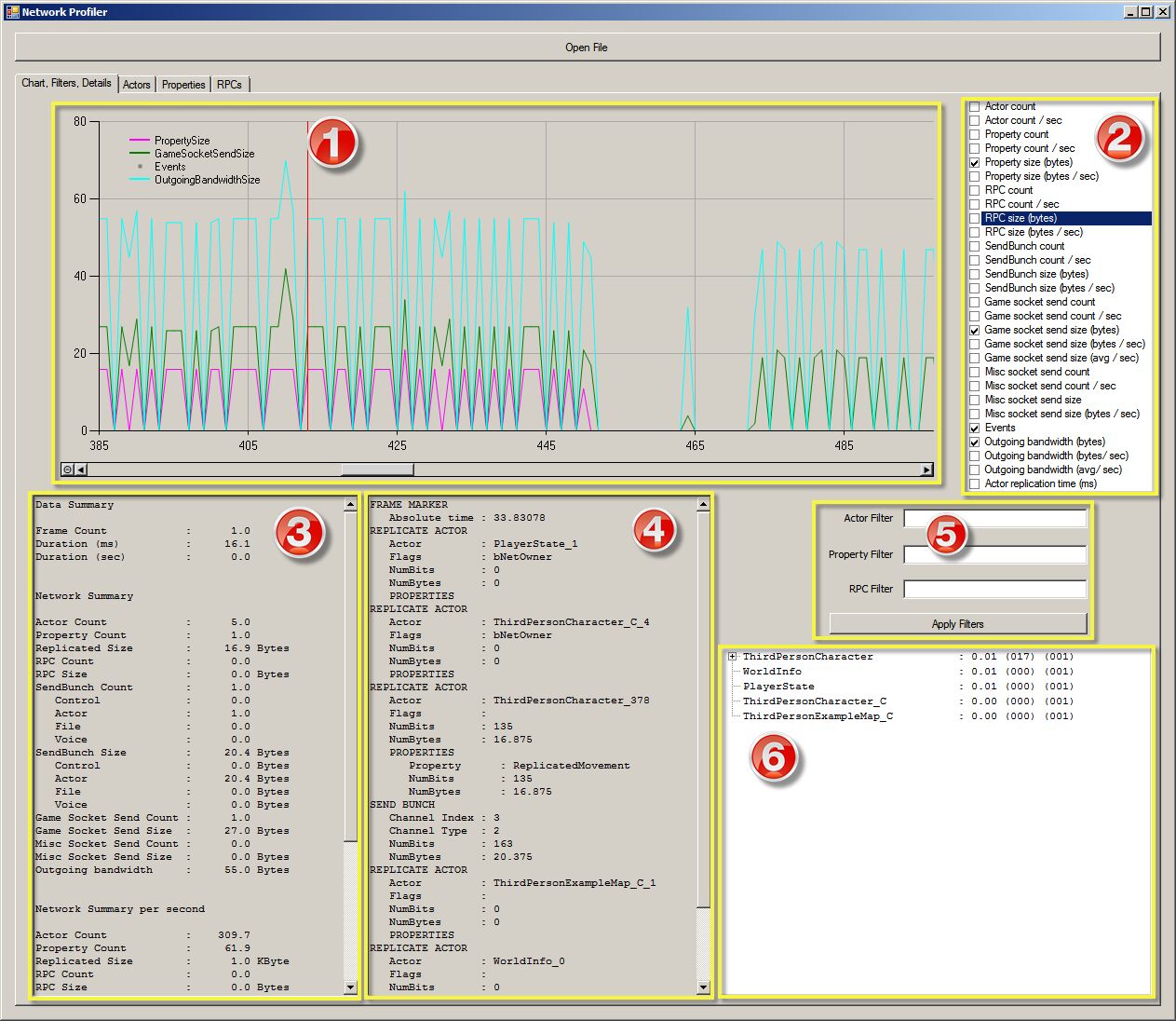
Task: Click the Network Profiler title bar icon
Action: tap(13, 11)
